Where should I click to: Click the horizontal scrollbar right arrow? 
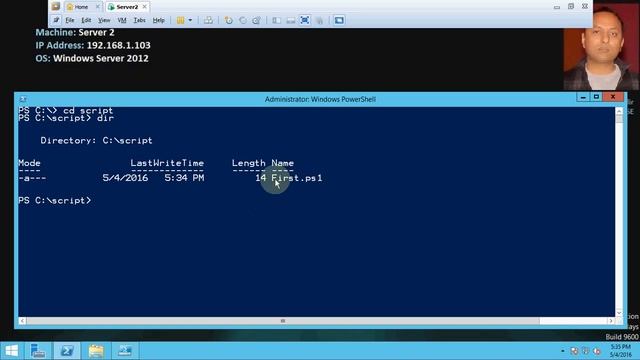[611, 321]
